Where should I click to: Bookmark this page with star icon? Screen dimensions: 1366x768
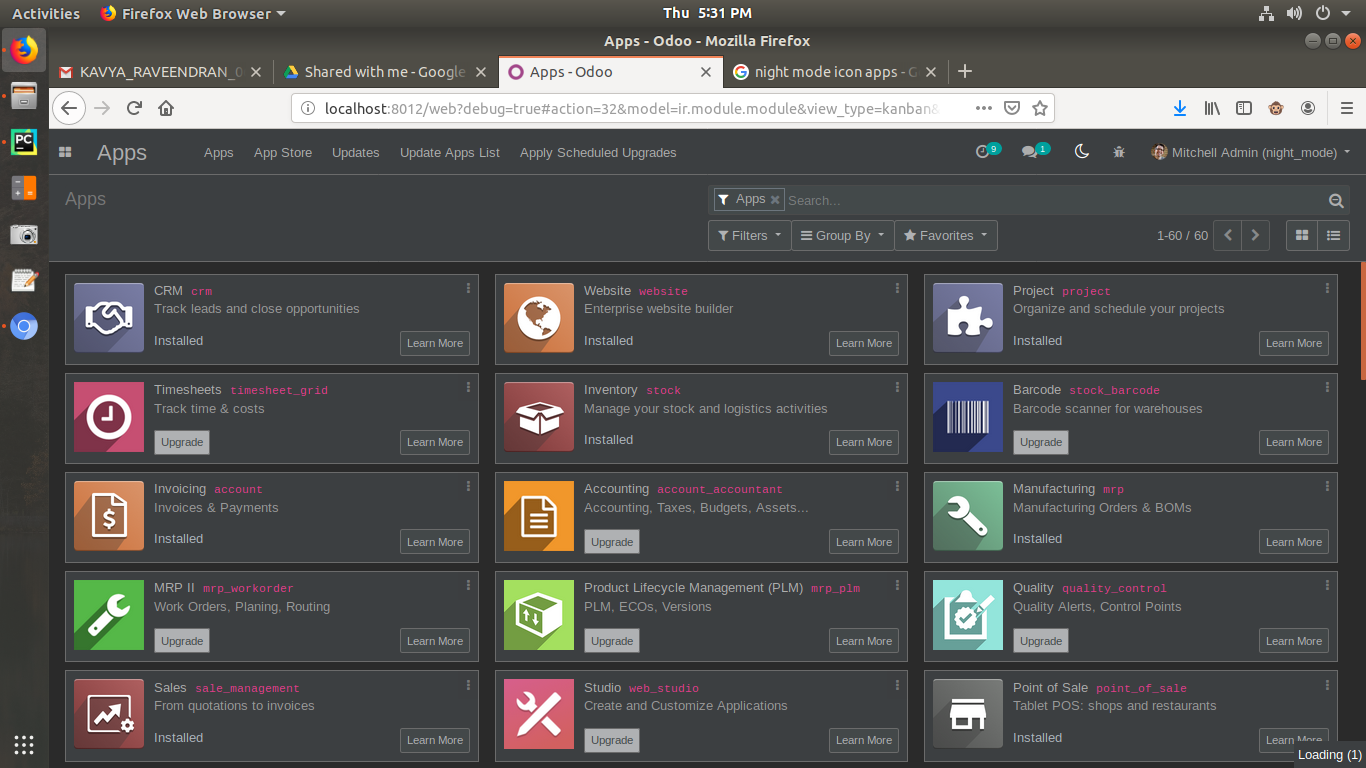coord(1040,108)
